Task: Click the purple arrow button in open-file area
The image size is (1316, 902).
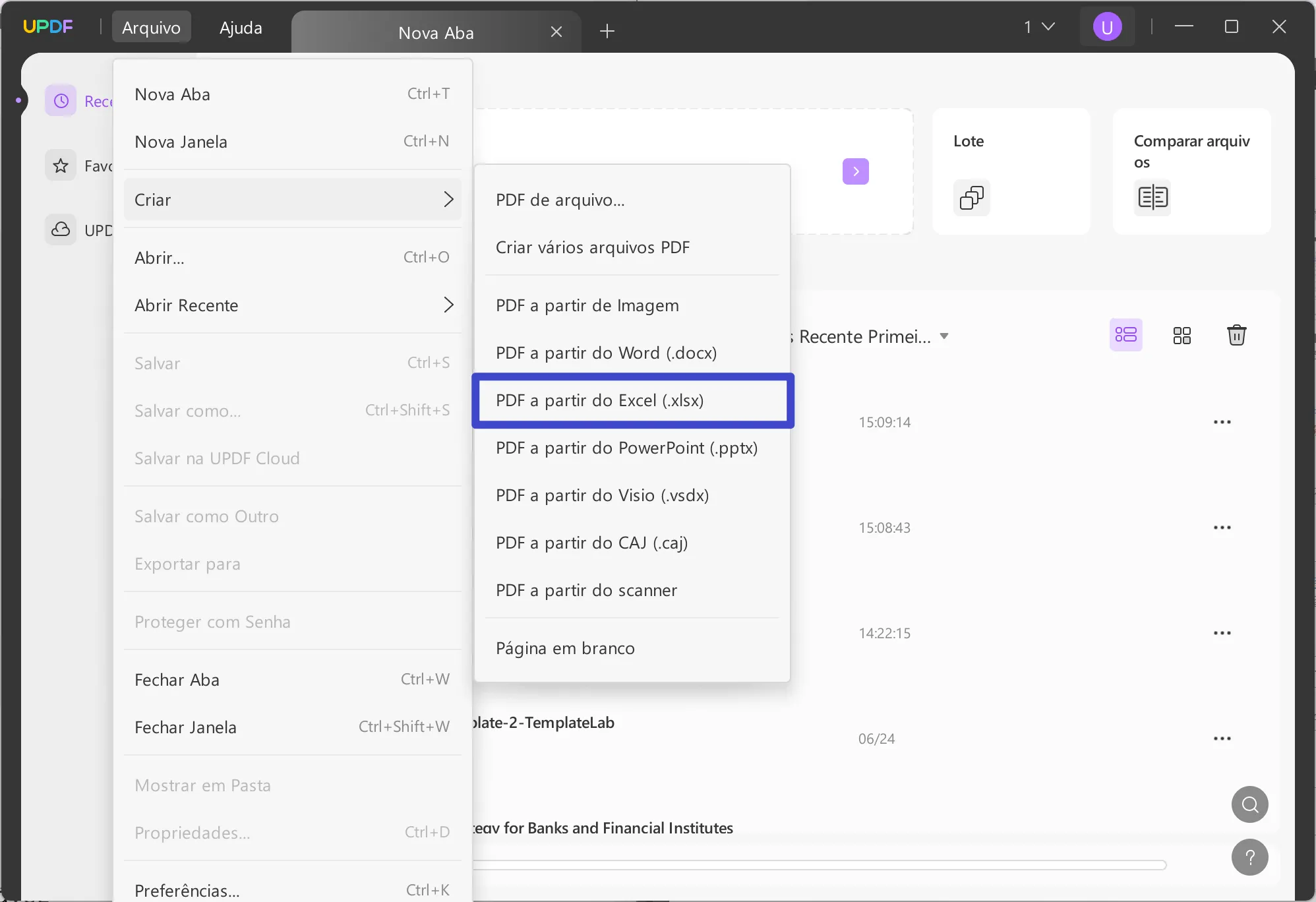Action: 856,171
